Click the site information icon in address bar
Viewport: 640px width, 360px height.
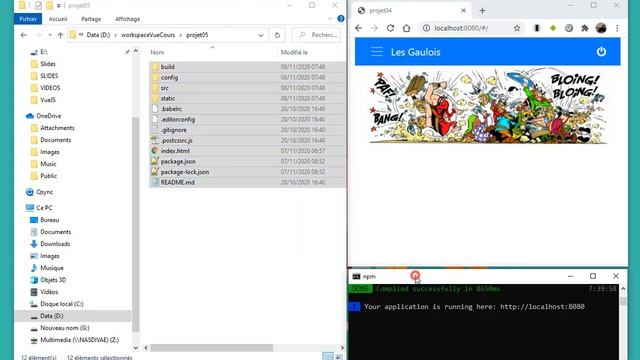pos(426,28)
